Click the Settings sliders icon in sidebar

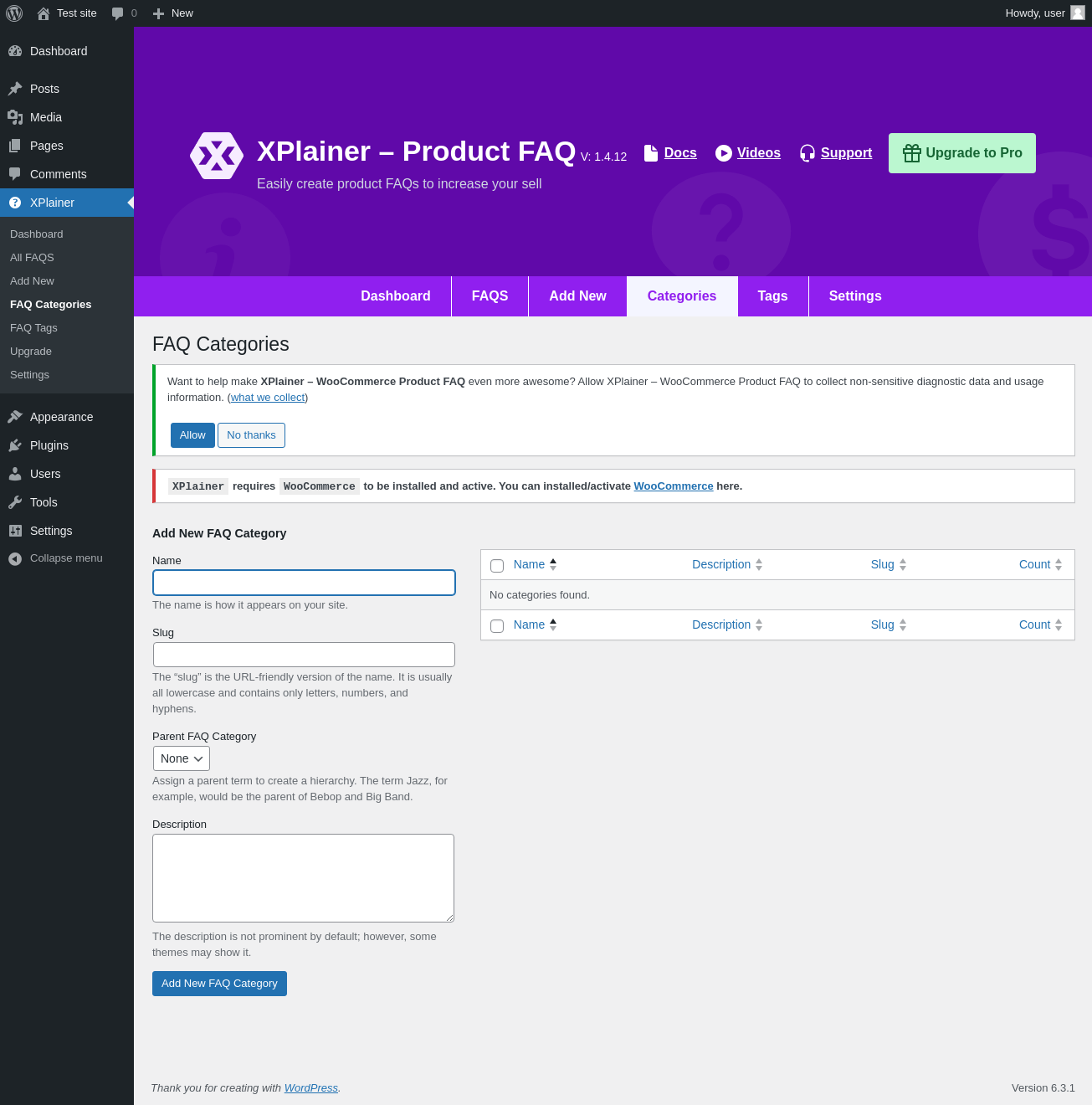[x=15, y=531]
